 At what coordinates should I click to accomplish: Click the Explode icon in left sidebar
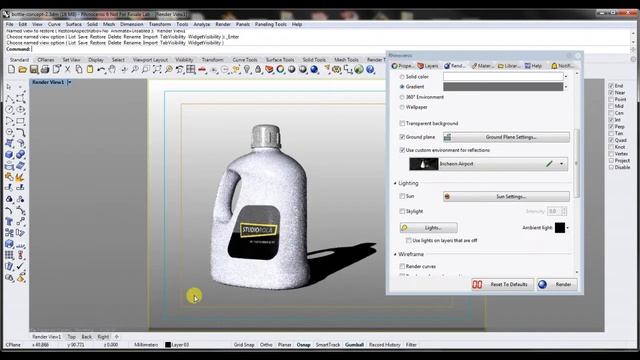click(x=20, y=177)
